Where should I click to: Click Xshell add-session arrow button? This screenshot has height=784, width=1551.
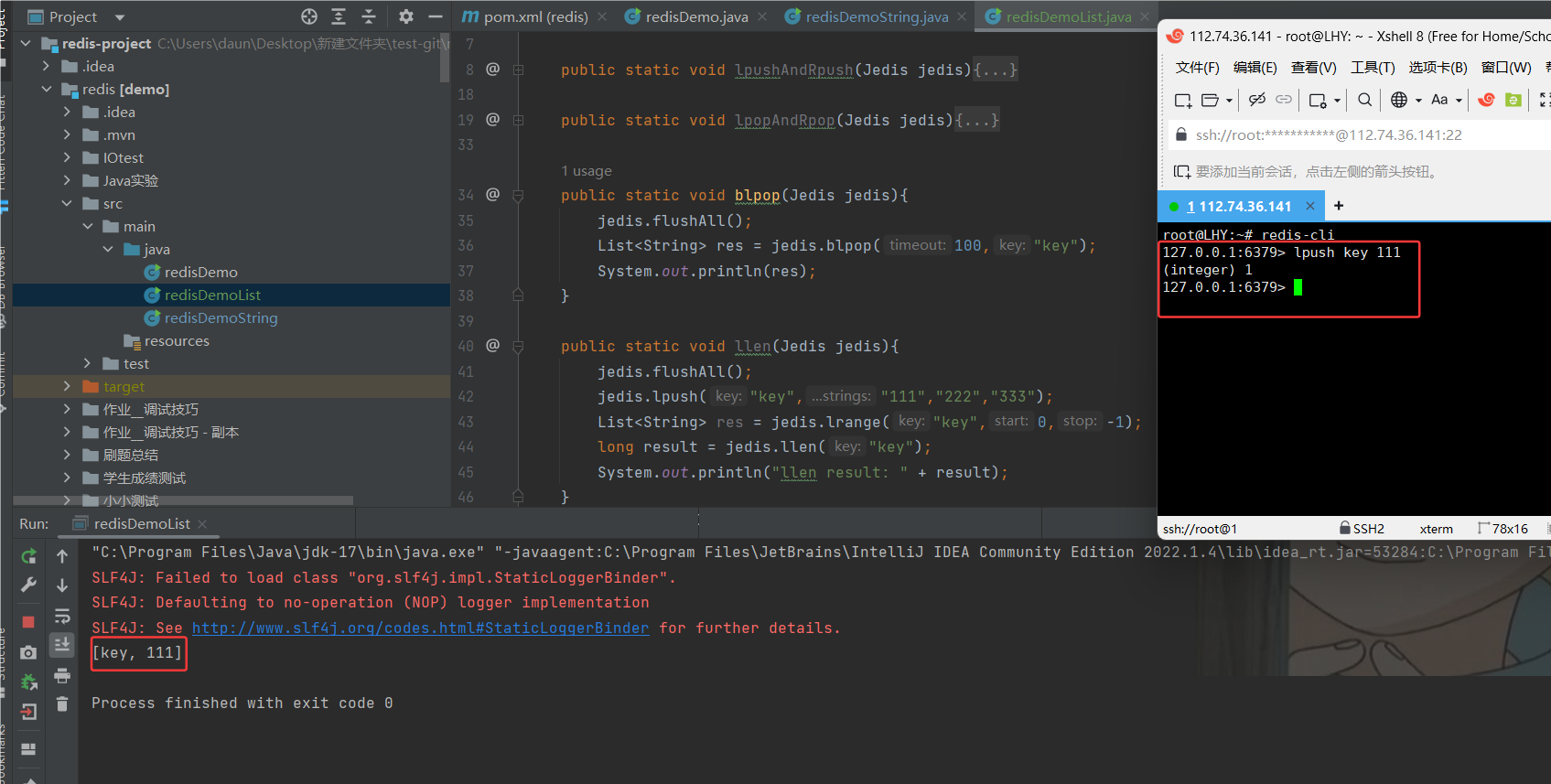pos(1181,171)
